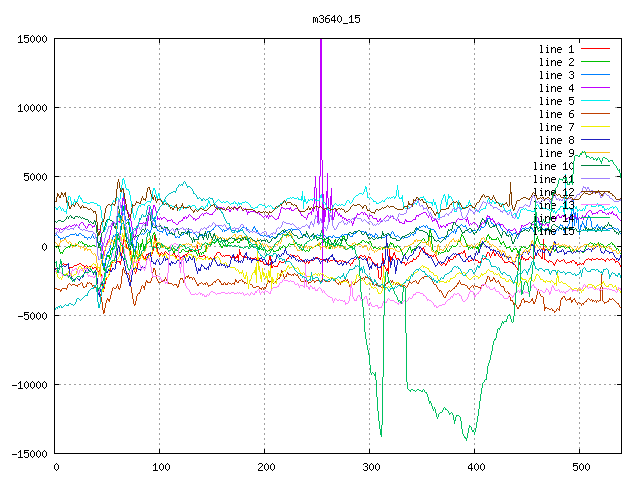Viewport: 640px width, 480px height.
Task: Click the magenta line 4 legend sample
Action: (595, 88)
